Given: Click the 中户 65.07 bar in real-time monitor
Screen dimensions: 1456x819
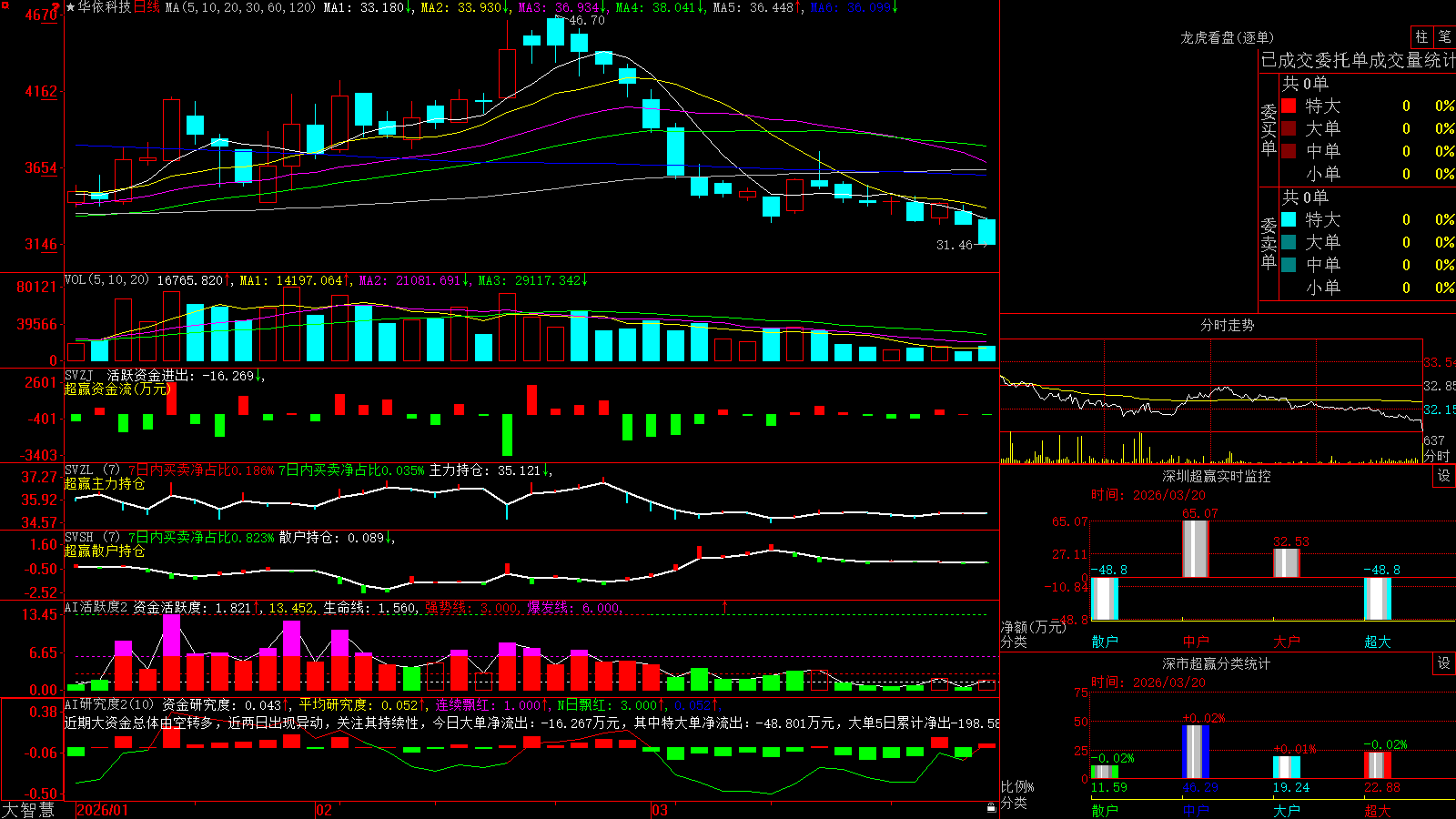Looking at the screenshot, I should (1196, 549).
